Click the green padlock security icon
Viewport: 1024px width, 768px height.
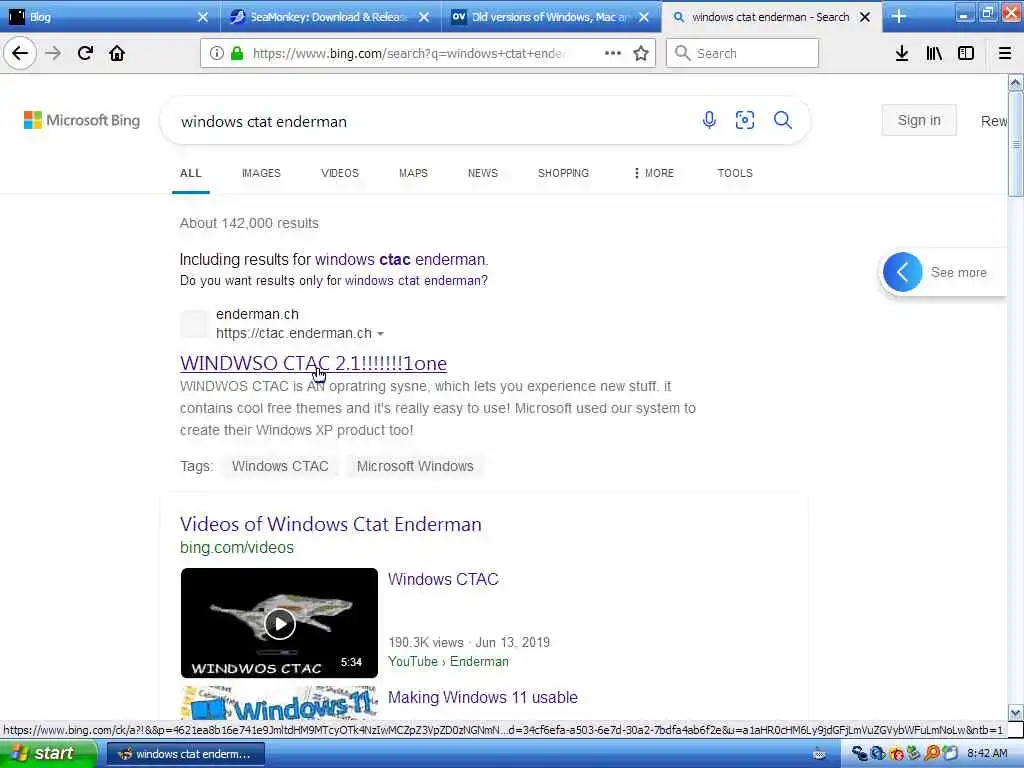pos(237,54)
